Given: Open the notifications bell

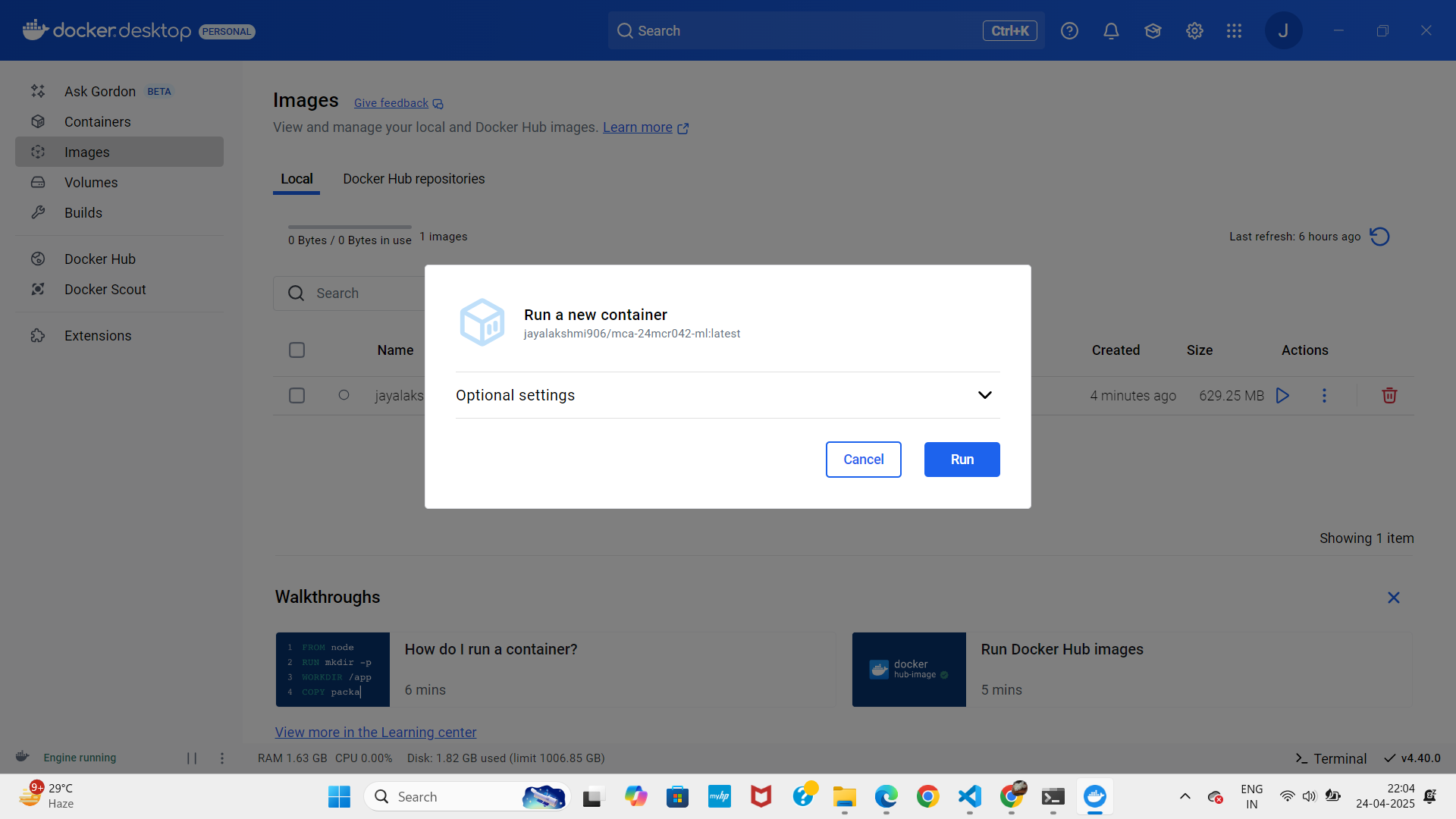Looking at the screenshot, I should coord(1111,30).
